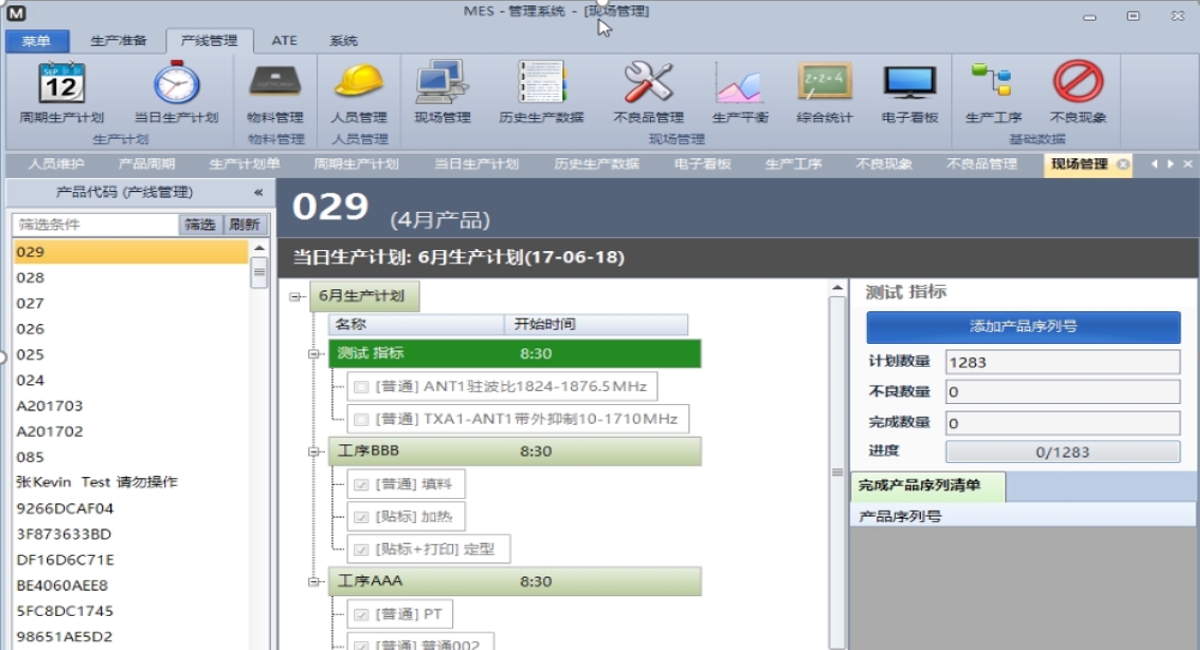
Task: Toggle the [贴标] 加热 checkbox
Action: (x=361, y=518)
